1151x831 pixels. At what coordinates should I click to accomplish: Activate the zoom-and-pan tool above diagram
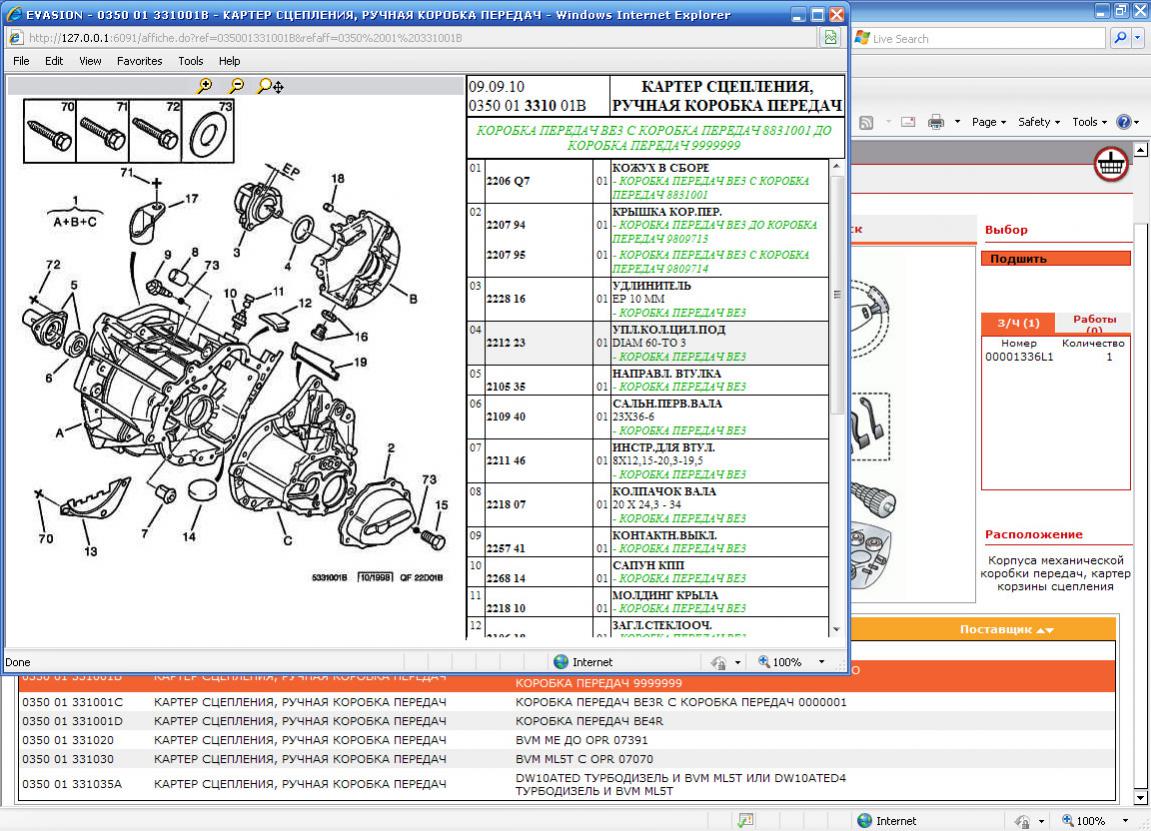pyautogui.click(x=270, y=86)
